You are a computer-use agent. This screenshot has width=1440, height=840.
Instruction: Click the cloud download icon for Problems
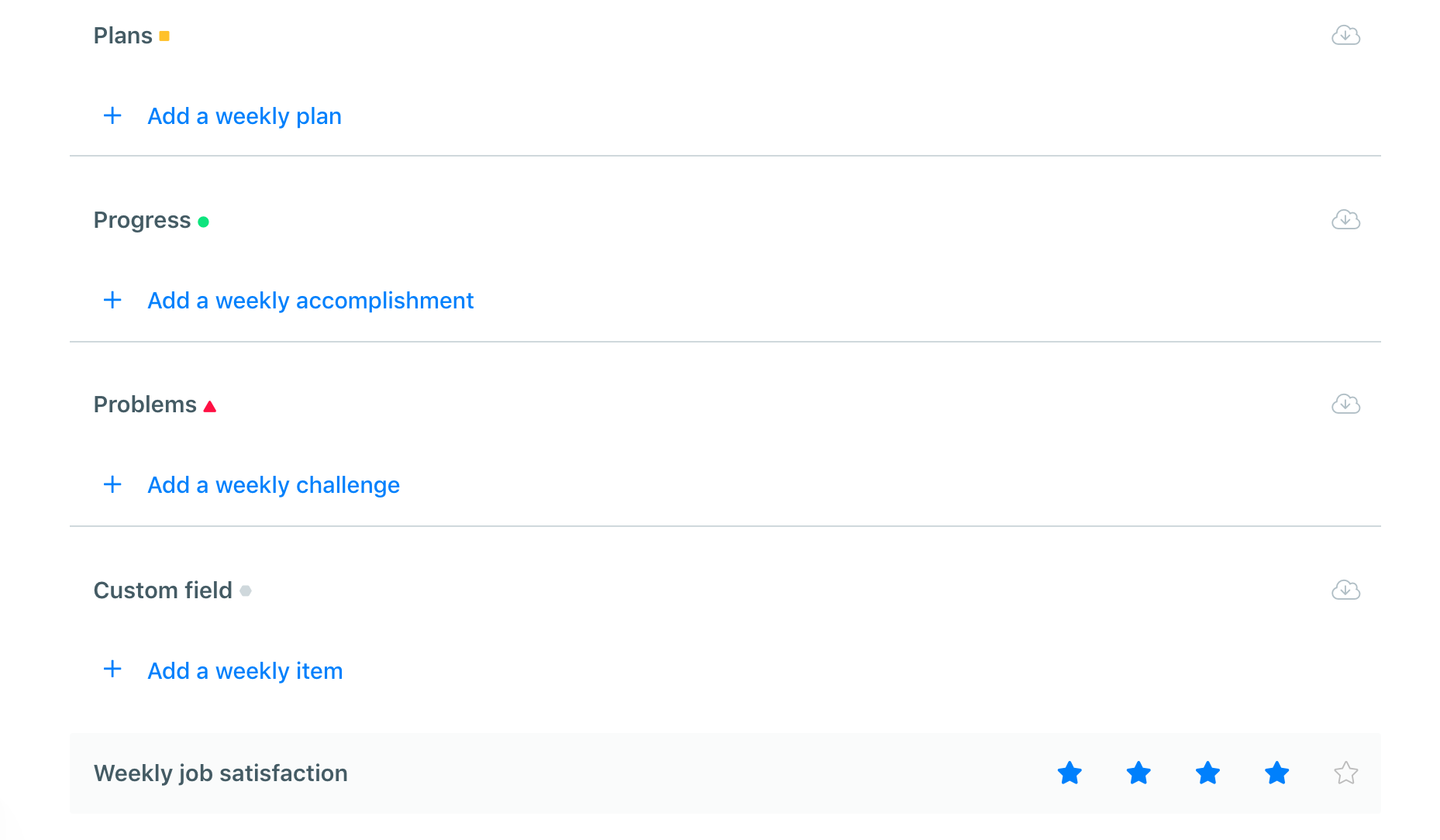pyautogui.click(x=1346, y=404)
